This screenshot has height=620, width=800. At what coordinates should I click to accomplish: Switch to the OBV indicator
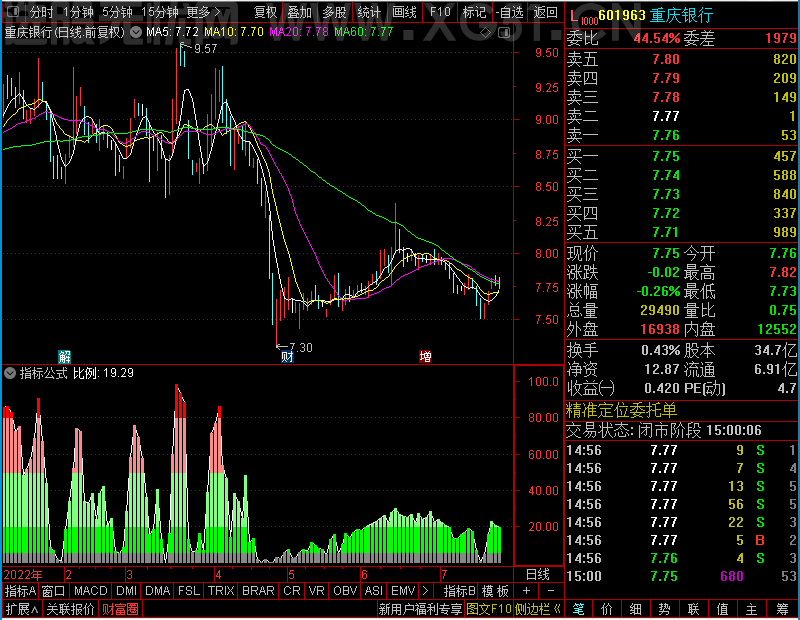pos(345,591)
